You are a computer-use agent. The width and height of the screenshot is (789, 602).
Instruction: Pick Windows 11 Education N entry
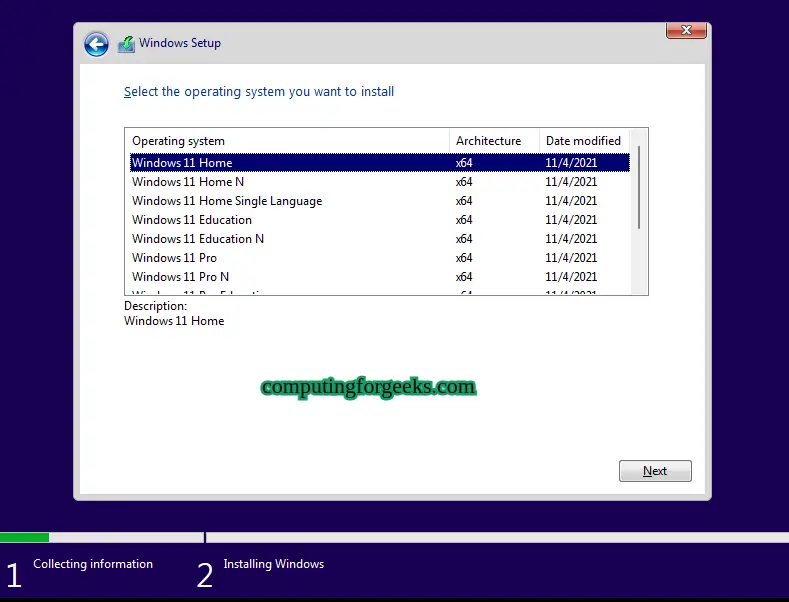(380, 239)
